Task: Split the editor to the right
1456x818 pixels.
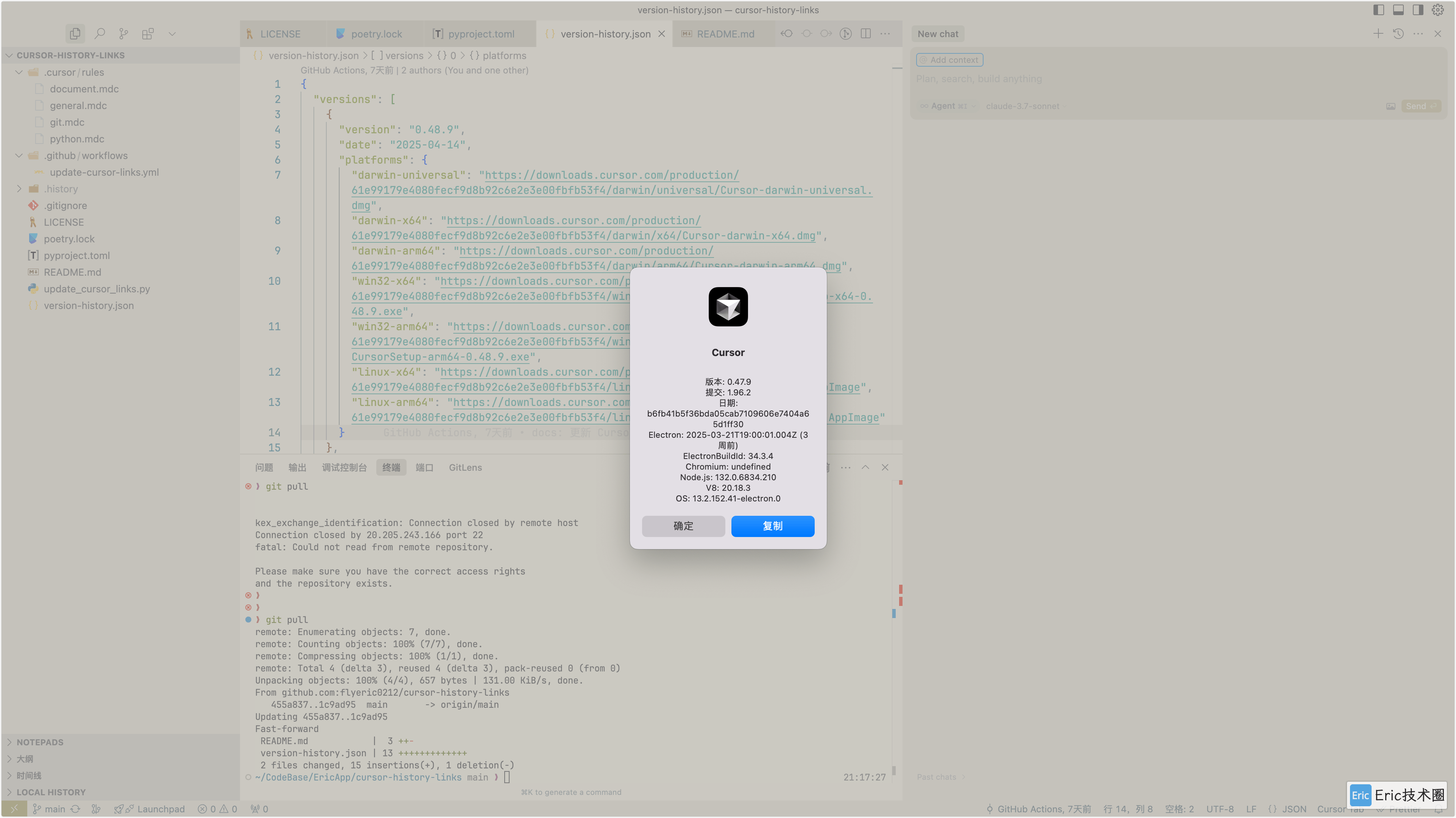Action: point(866,34)
